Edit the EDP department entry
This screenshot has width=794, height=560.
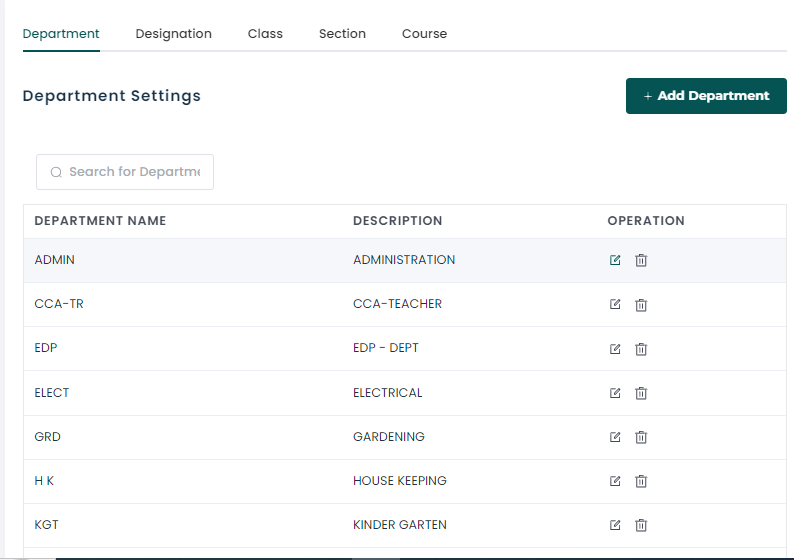[x=615, y=349]
